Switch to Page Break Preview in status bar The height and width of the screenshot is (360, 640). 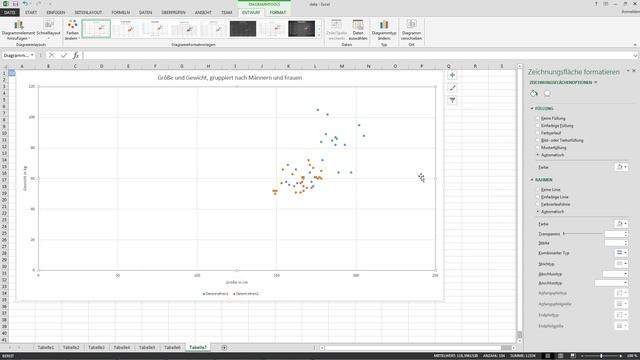573,356
